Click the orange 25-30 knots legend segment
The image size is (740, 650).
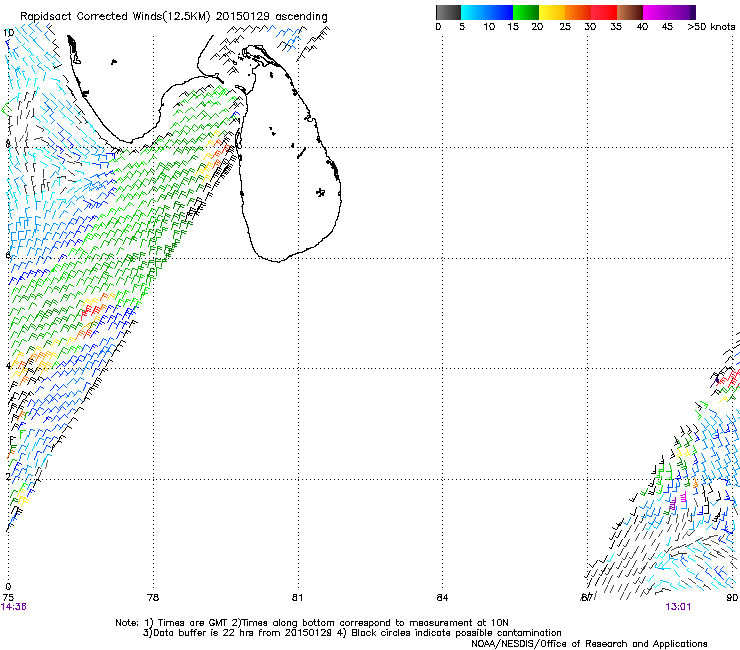click(x=578, y=12)
